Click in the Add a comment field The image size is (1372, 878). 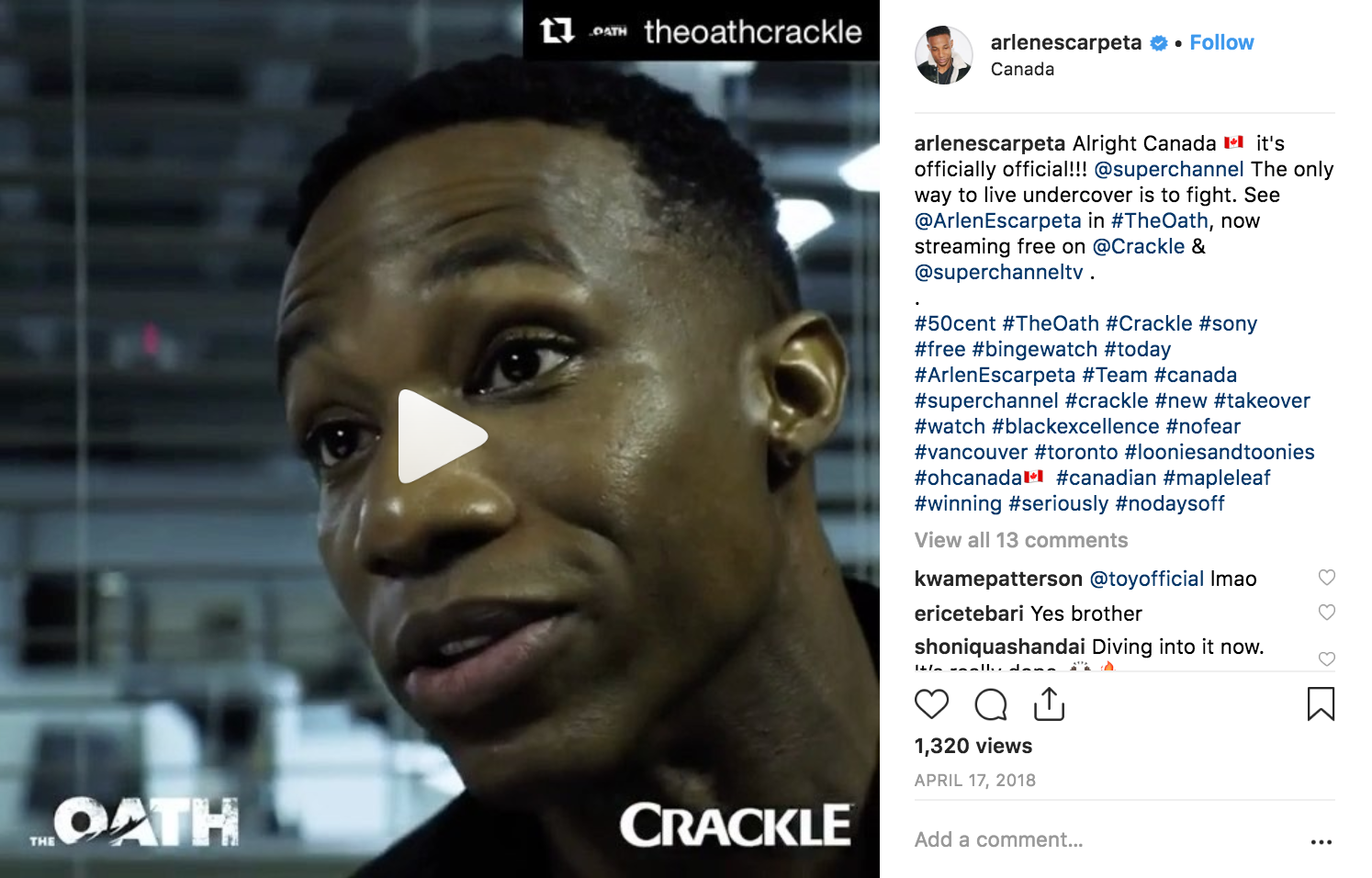coord(1102,839)
